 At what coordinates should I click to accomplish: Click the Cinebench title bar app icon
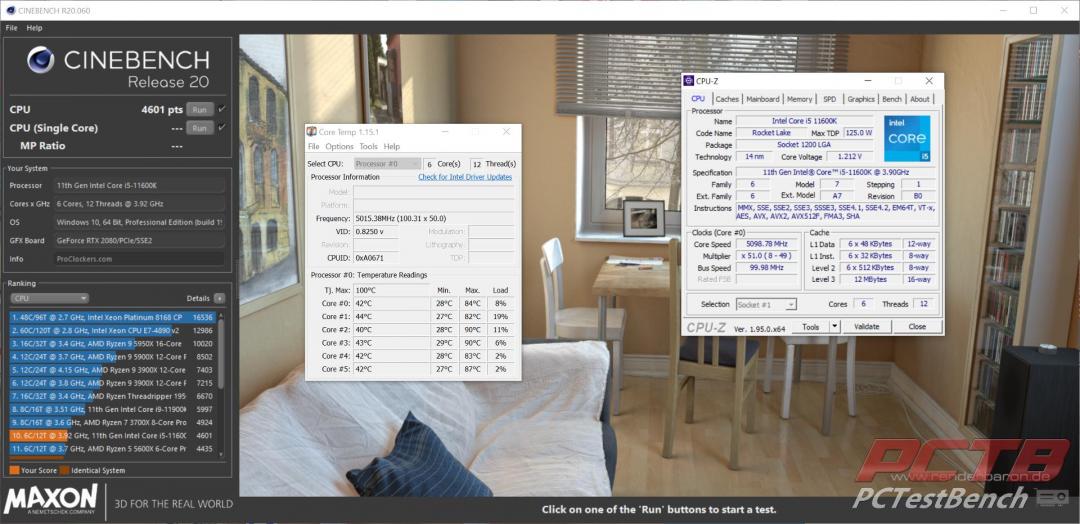point(10,10)
